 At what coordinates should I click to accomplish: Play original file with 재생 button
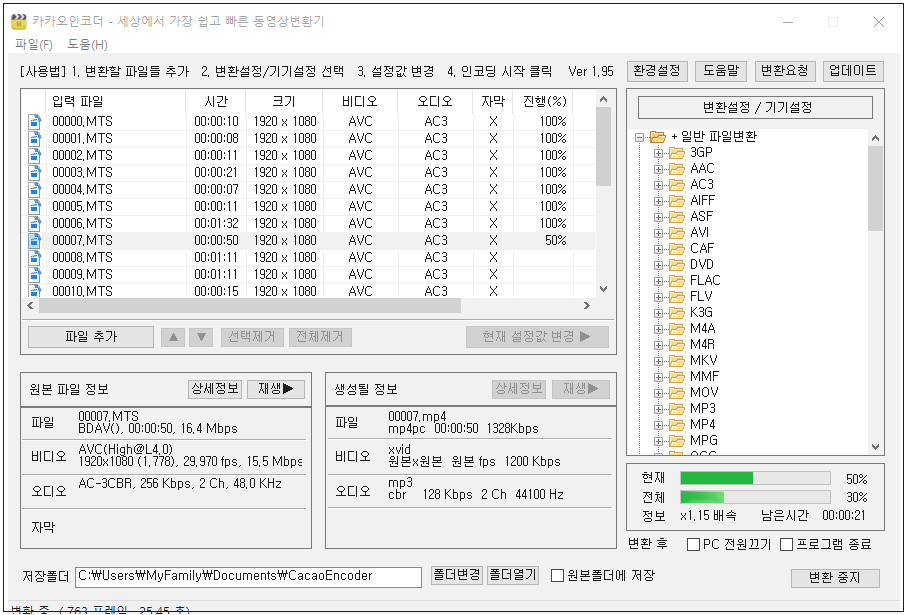(x=276, y=389)
